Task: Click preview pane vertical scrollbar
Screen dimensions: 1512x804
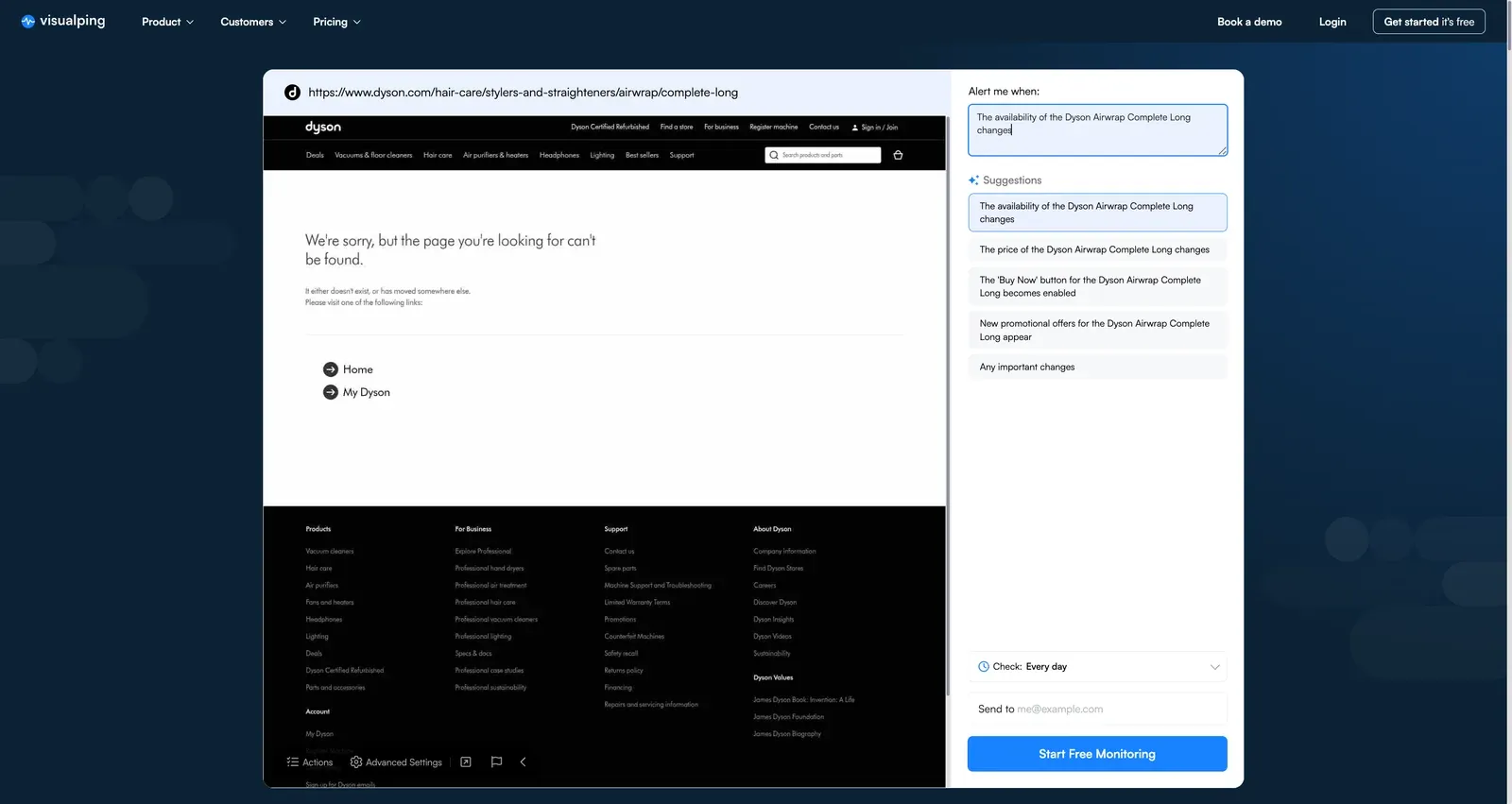Action: click(x=948, y=406)
